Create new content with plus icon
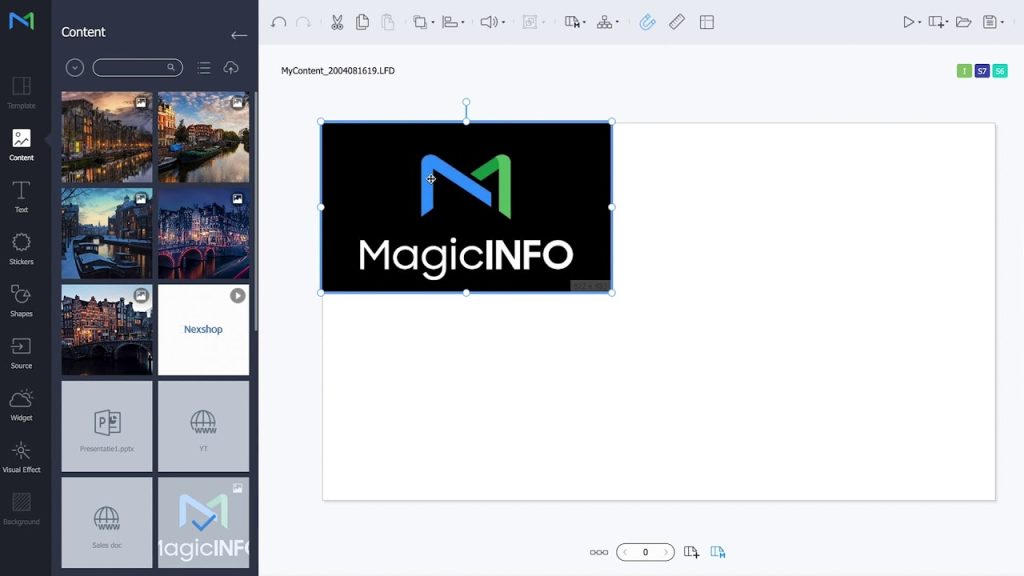Viewport: 1024px width, 576px height. coord(938,22)
